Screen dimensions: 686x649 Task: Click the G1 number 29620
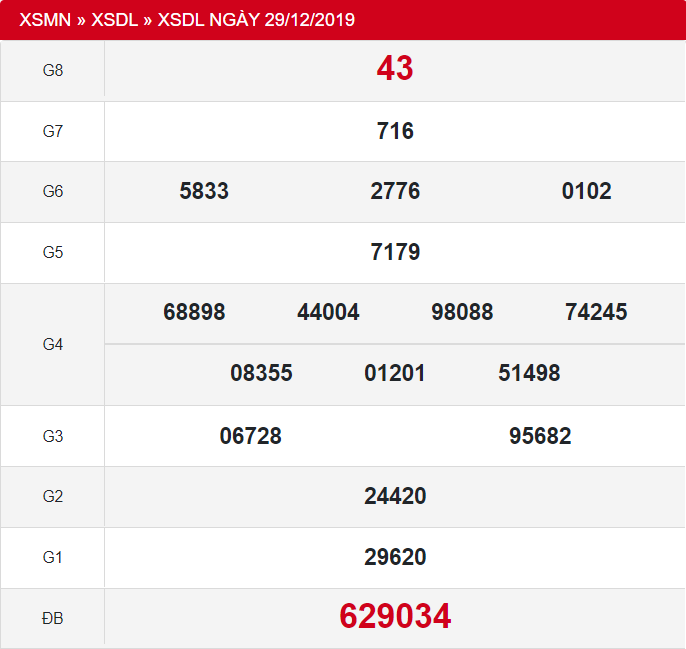tap(395, 557)
